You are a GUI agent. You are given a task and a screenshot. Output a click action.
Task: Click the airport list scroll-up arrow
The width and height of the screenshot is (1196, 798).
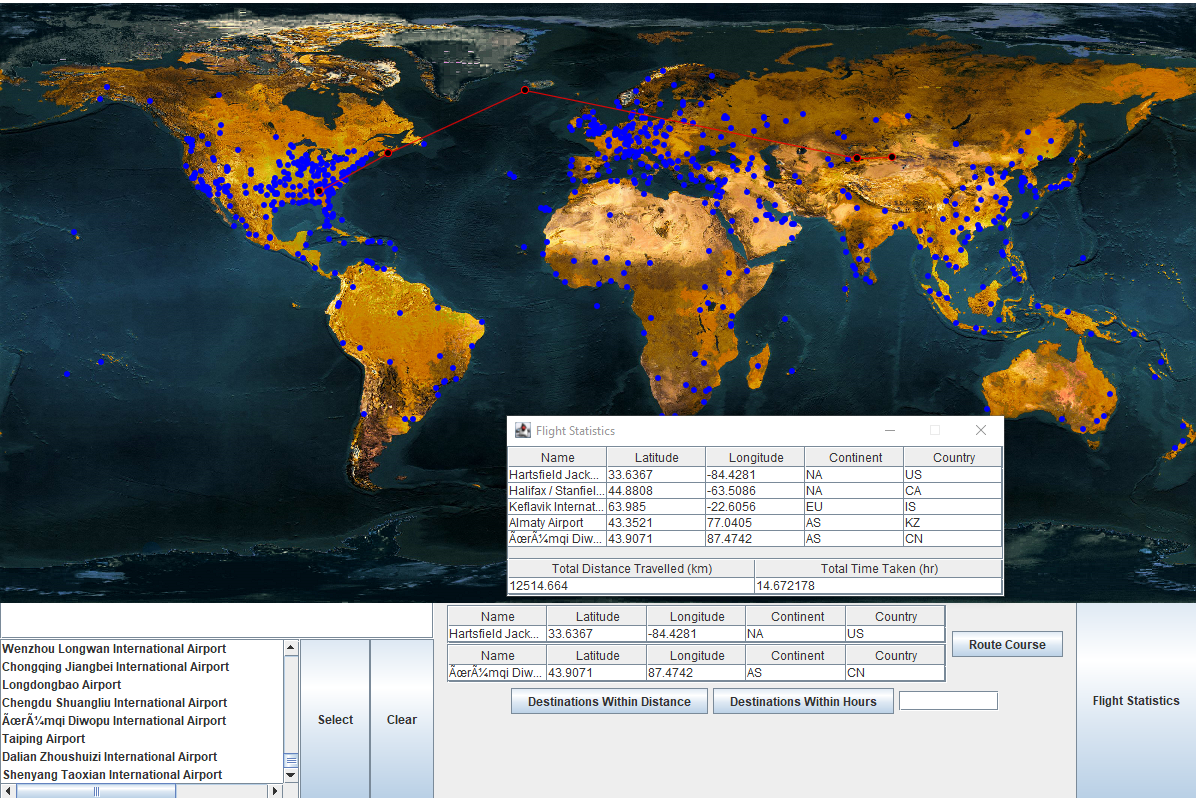pos(291,648)
